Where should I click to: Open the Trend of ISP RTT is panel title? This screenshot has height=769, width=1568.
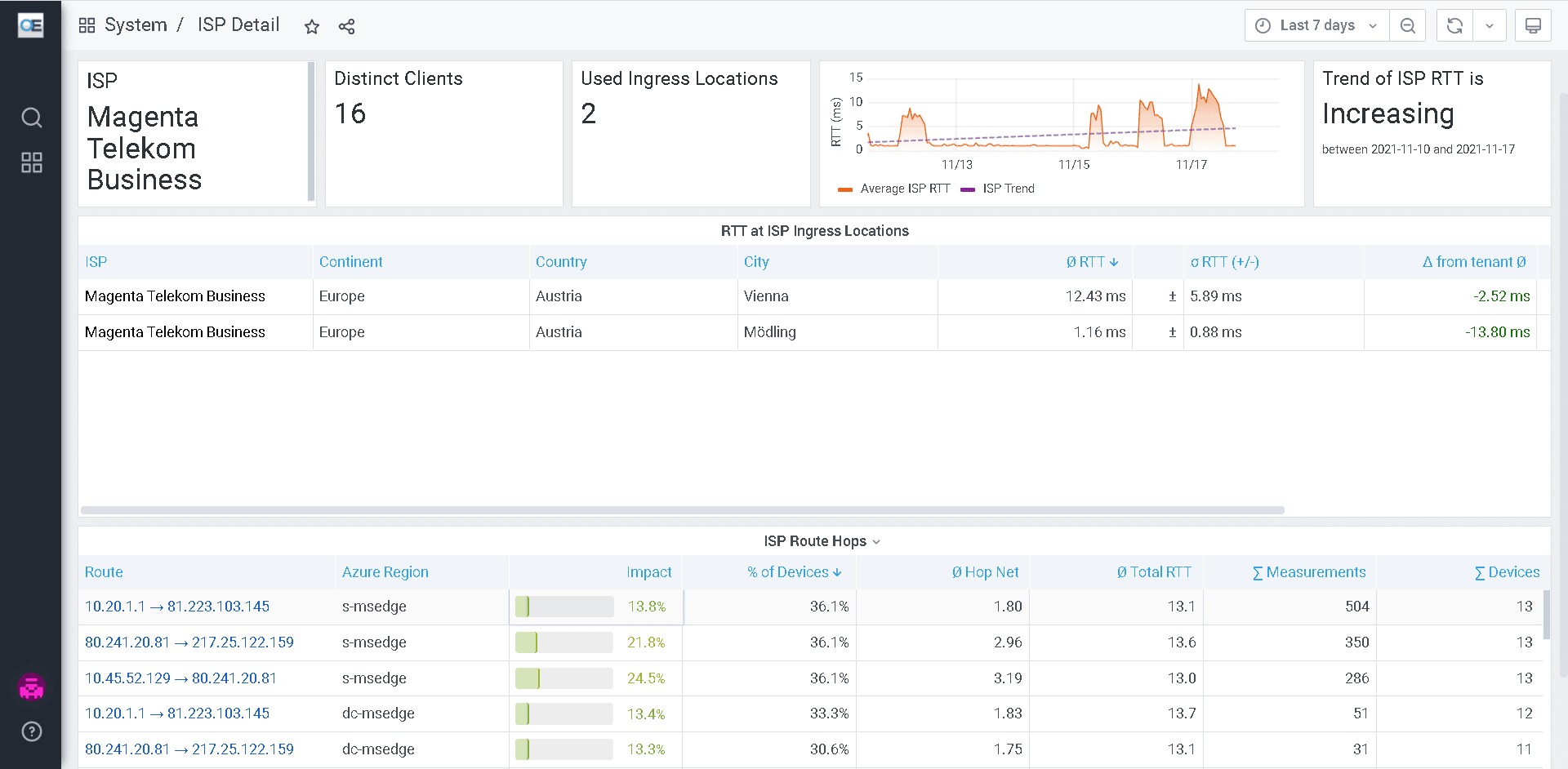[x=1402, y=78]
